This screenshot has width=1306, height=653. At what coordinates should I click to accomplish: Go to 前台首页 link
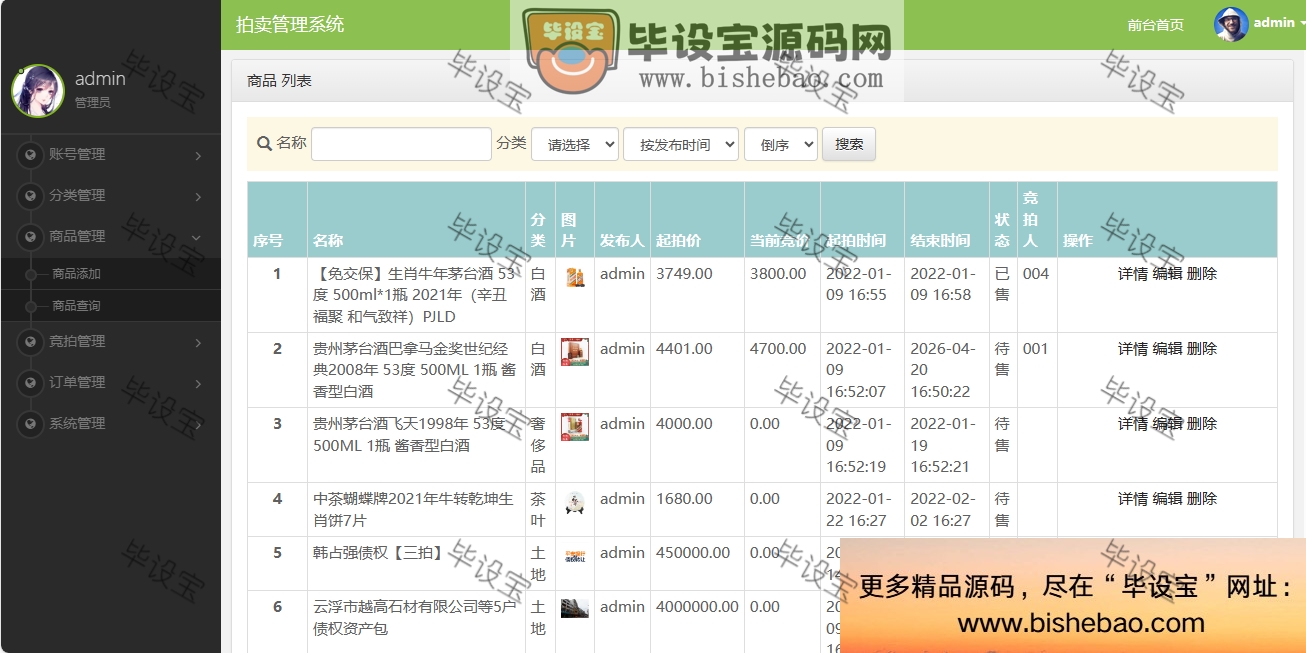tap(1155, 25)
